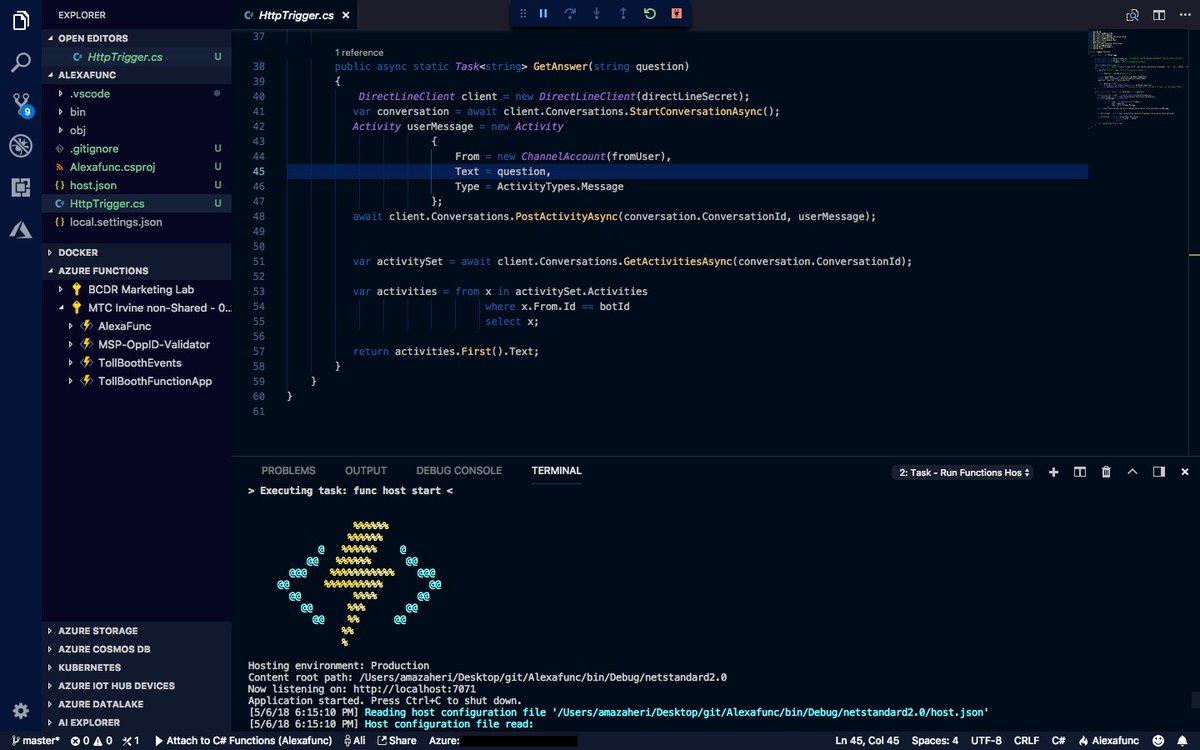The width and height of the screenshot is (1200, 750).
Task: Open the Search view in activity bar
Action: pos(21,63)
